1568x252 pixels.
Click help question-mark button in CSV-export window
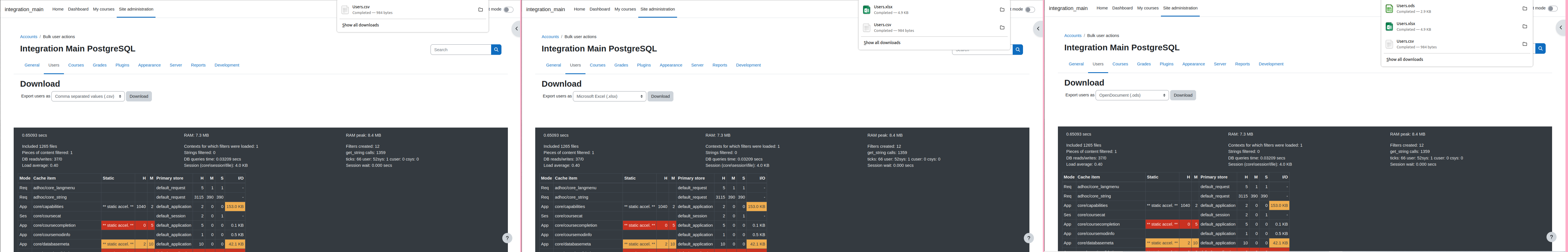pyautogui.click(x=507, y=238)
